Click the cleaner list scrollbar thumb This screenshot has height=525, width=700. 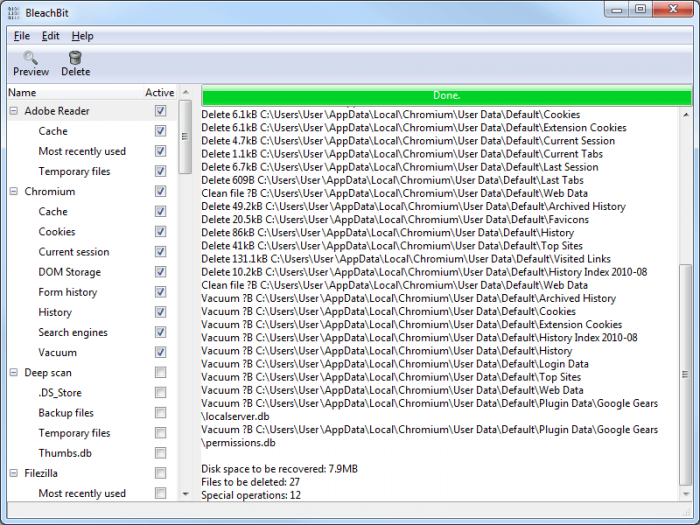click(185, 137)
